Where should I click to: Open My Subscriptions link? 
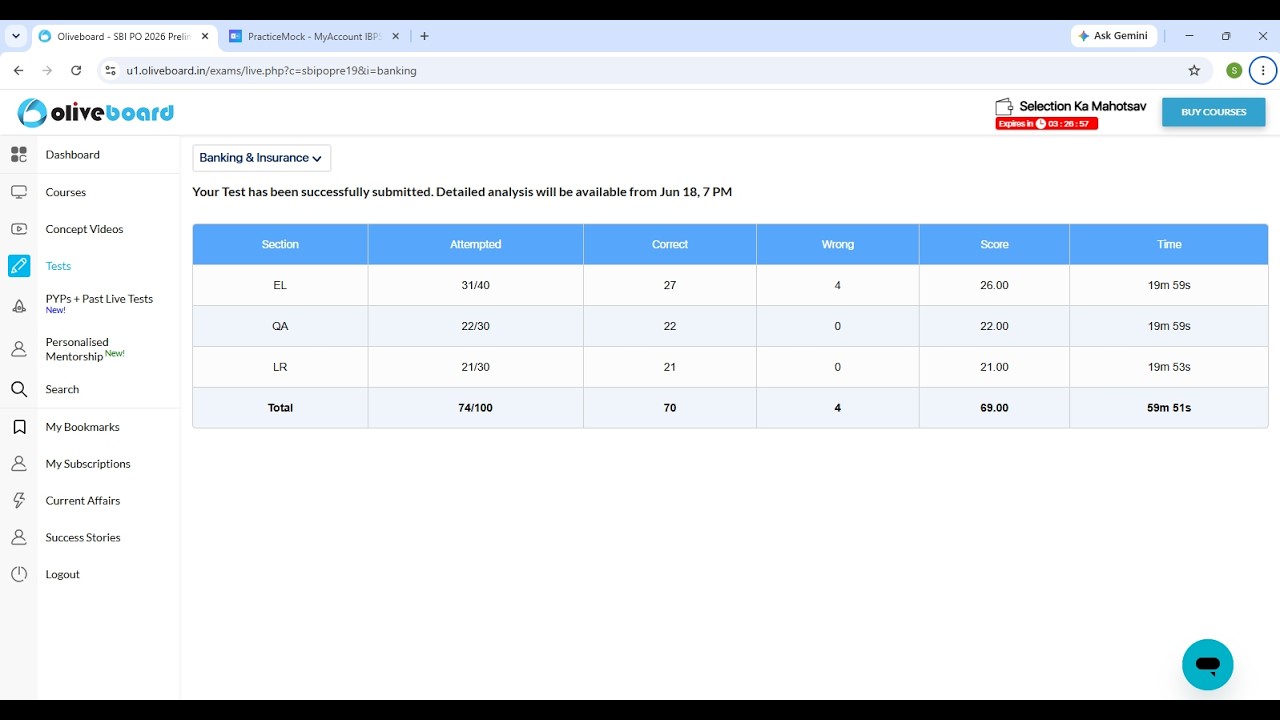88,464
